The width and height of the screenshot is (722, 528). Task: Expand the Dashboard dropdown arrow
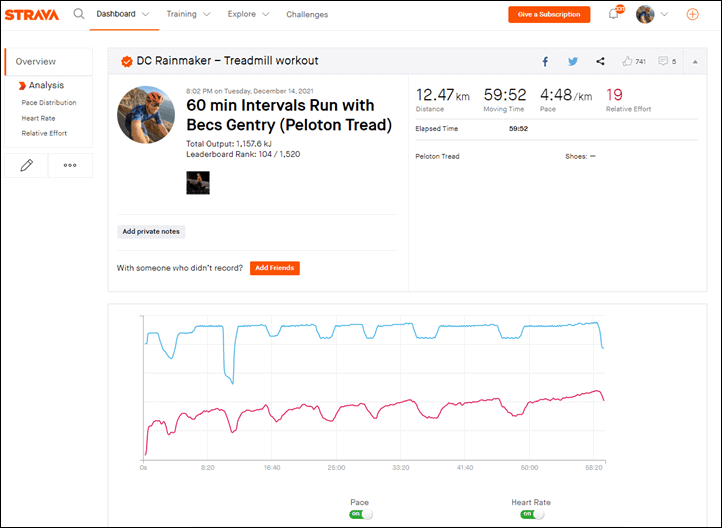pyautogui.click(x=146, y=14)
